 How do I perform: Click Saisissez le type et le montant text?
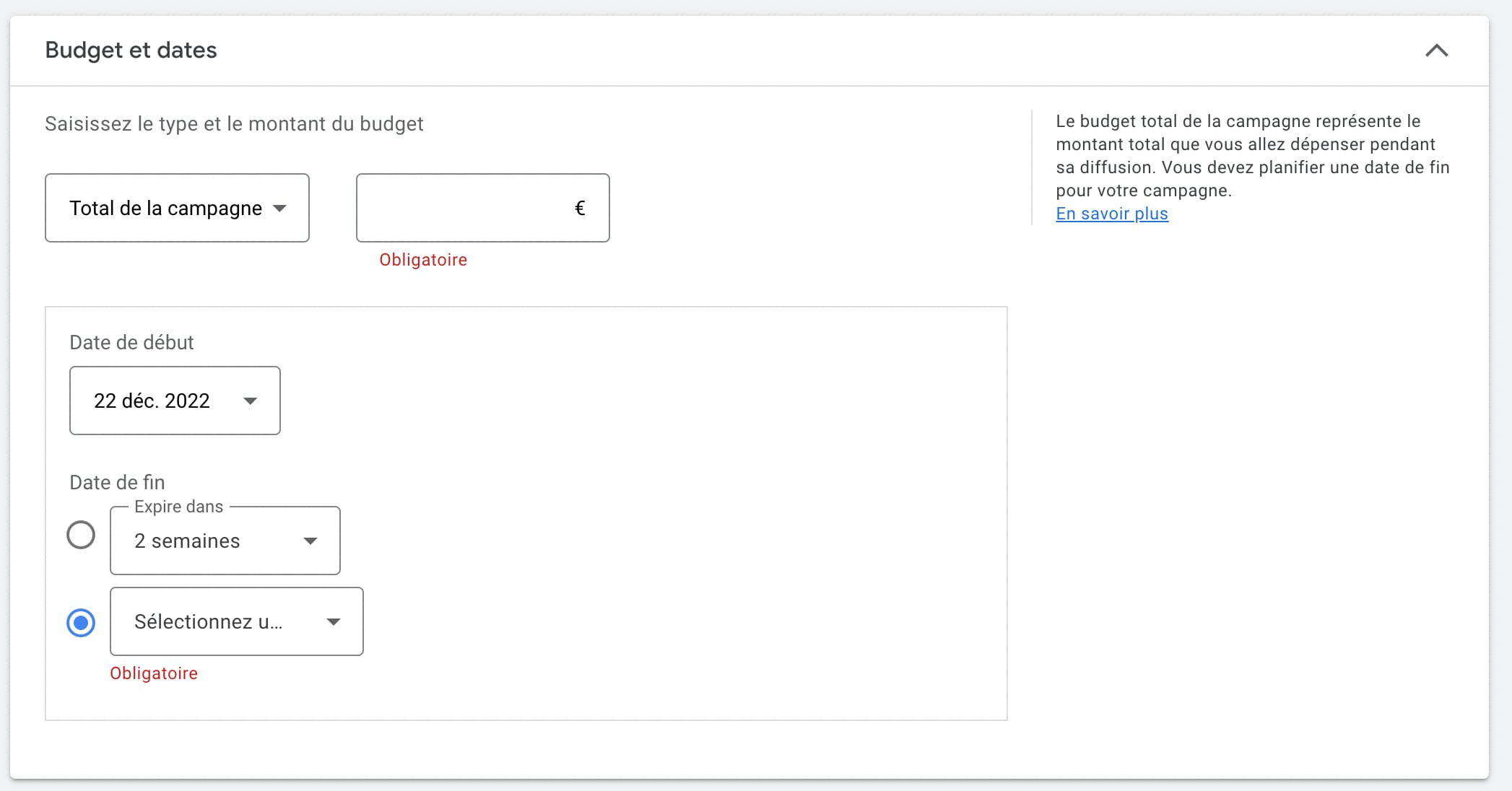pos(234,124)
